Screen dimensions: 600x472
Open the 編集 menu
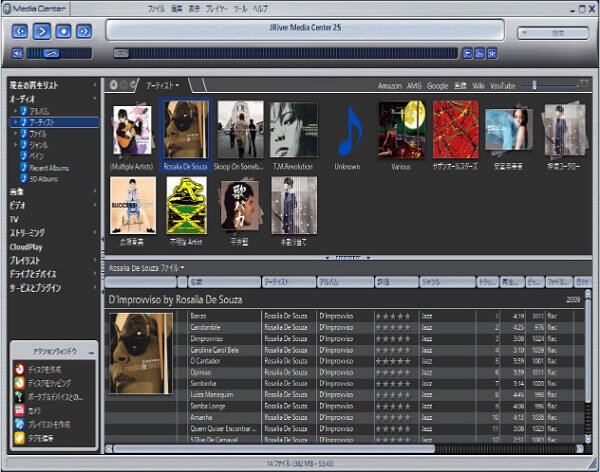point(176,9)
